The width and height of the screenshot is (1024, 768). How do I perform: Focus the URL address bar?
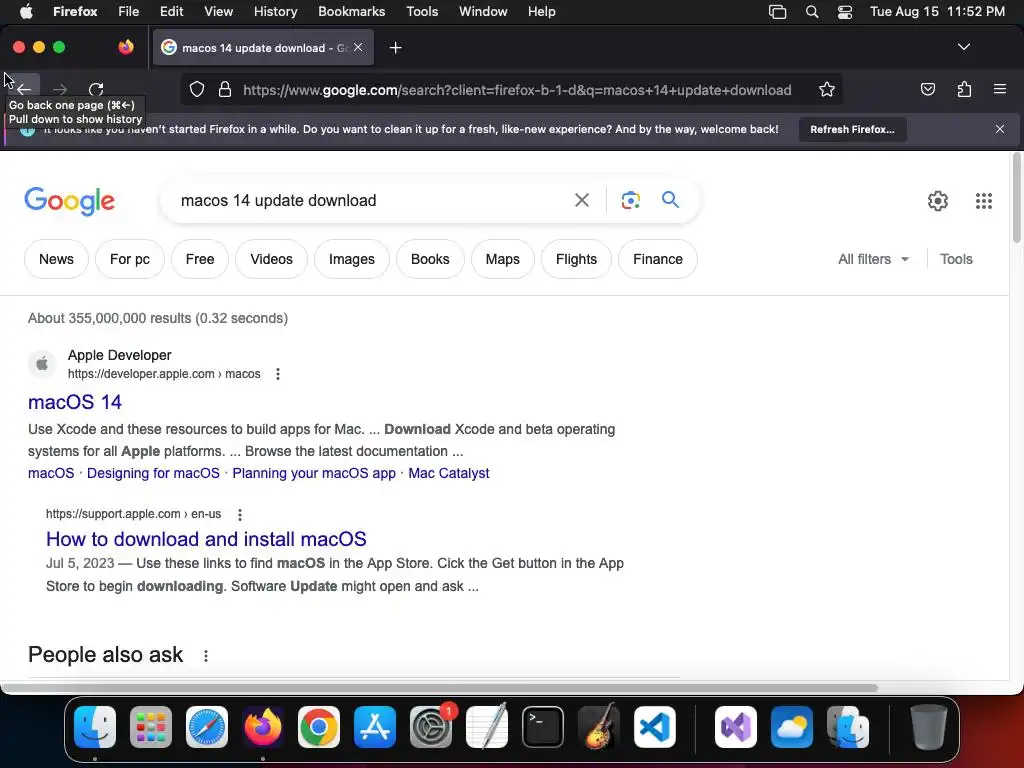tap(516, 90)
